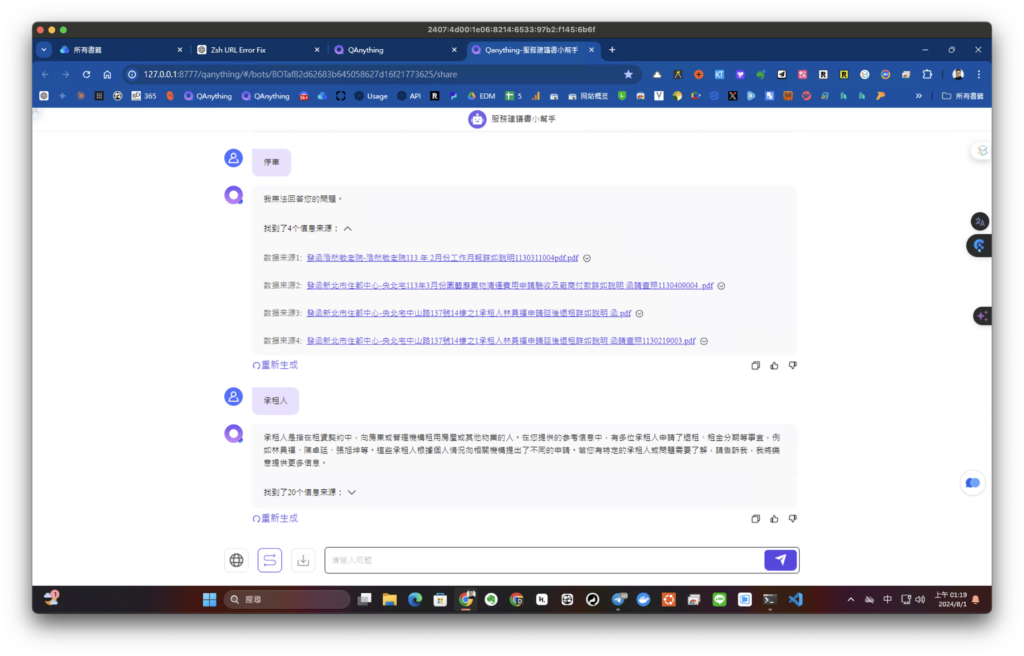Open the browser three-dot menu

pos(978,74)
